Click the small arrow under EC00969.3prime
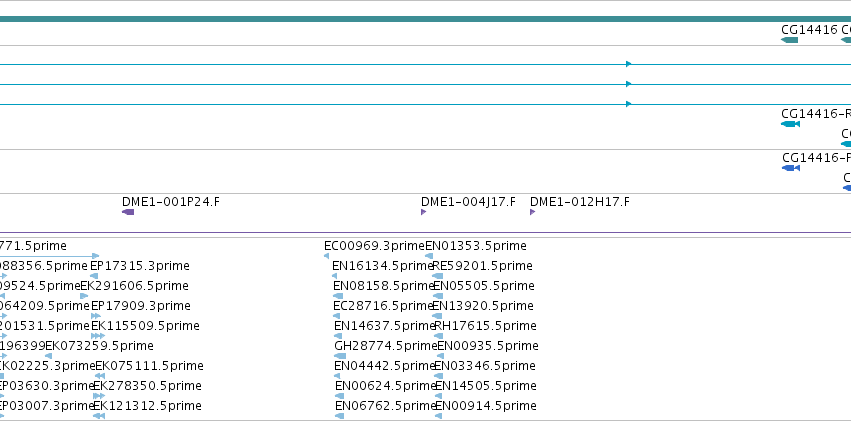The height and width of the screenshot is (421, 851). click(326, 256)
